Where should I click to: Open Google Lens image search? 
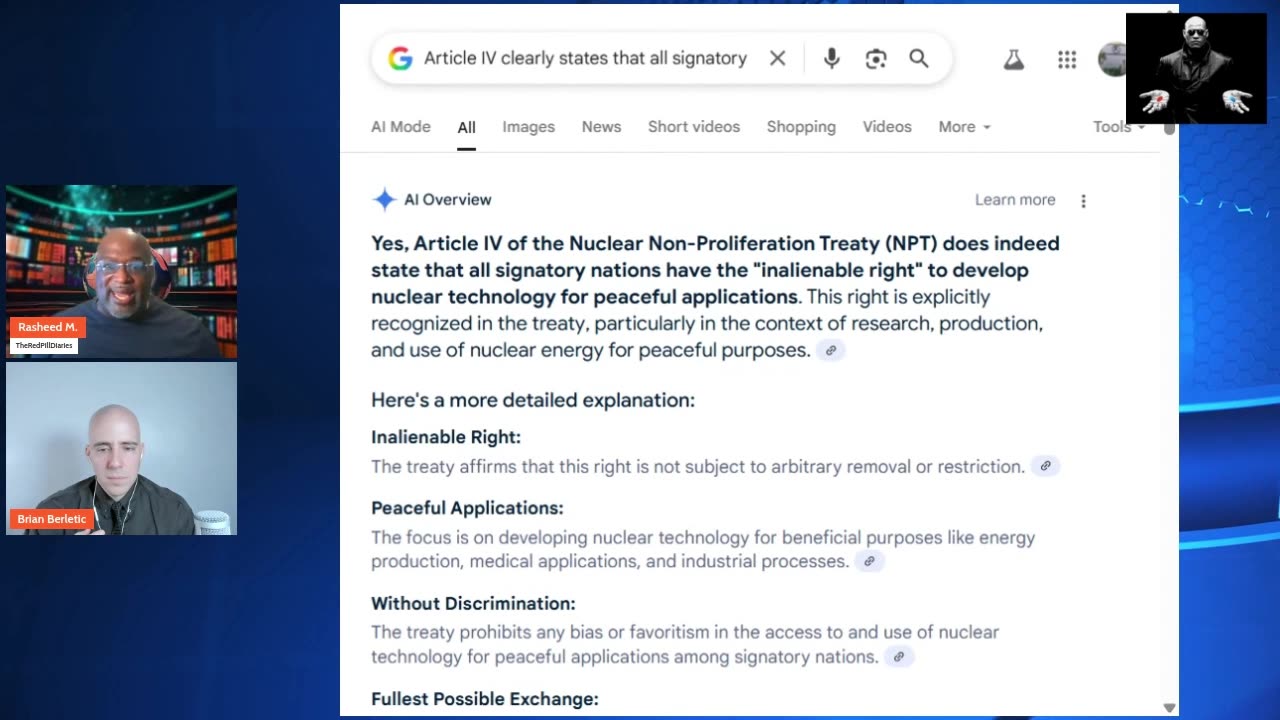click(x=876, y=59)
